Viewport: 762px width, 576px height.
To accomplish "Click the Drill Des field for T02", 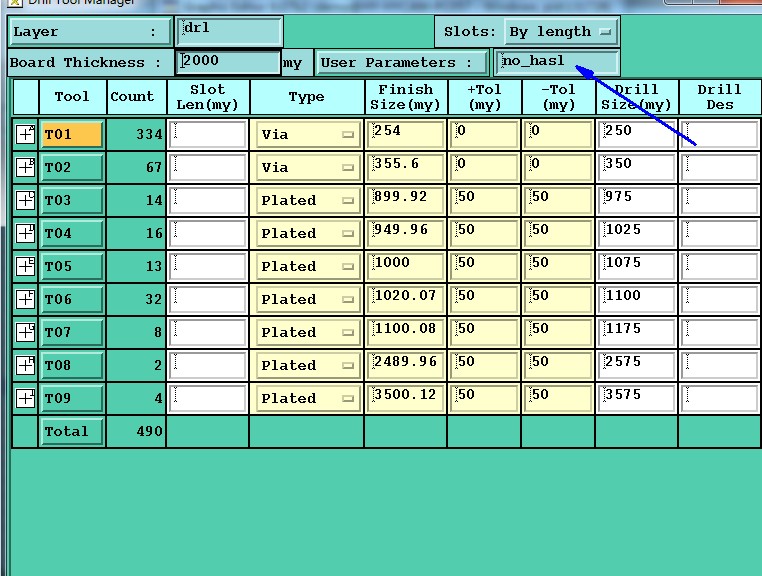I will tap(721, 167).
